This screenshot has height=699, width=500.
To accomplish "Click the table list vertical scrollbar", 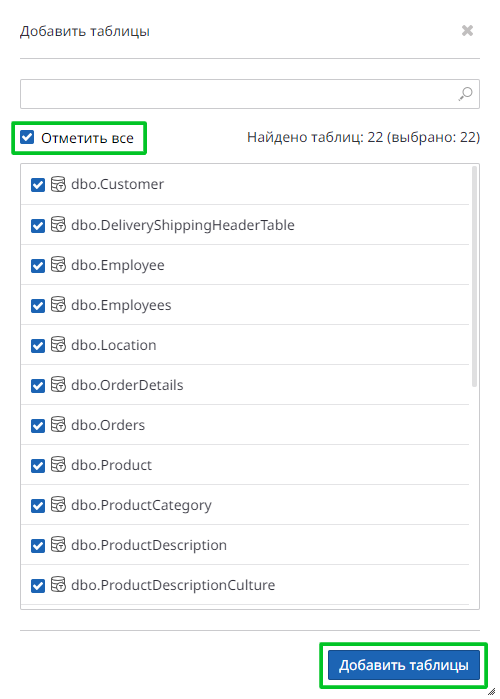I will pos(475,276).
